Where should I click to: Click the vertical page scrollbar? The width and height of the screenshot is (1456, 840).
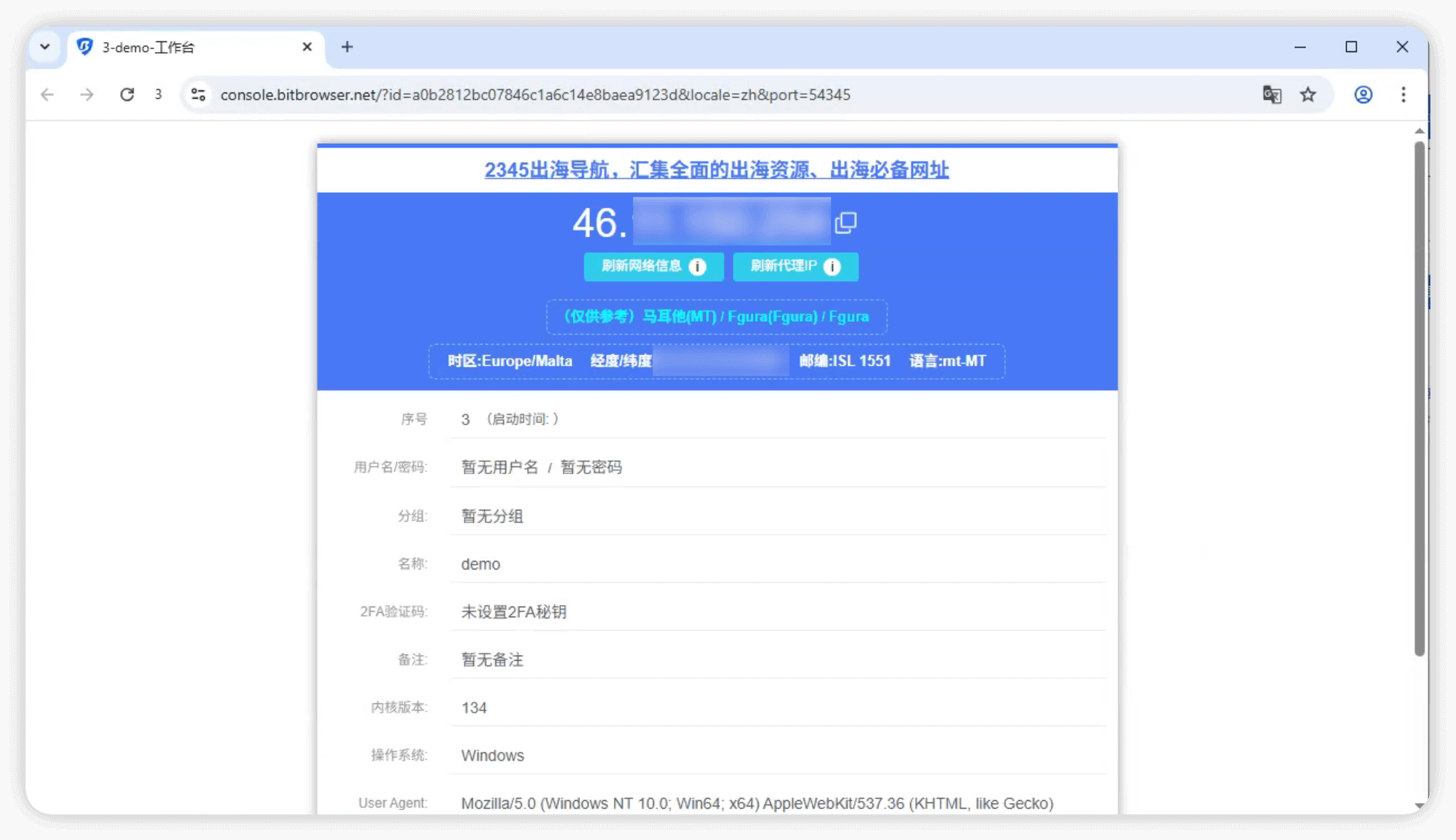point(1419,399)
